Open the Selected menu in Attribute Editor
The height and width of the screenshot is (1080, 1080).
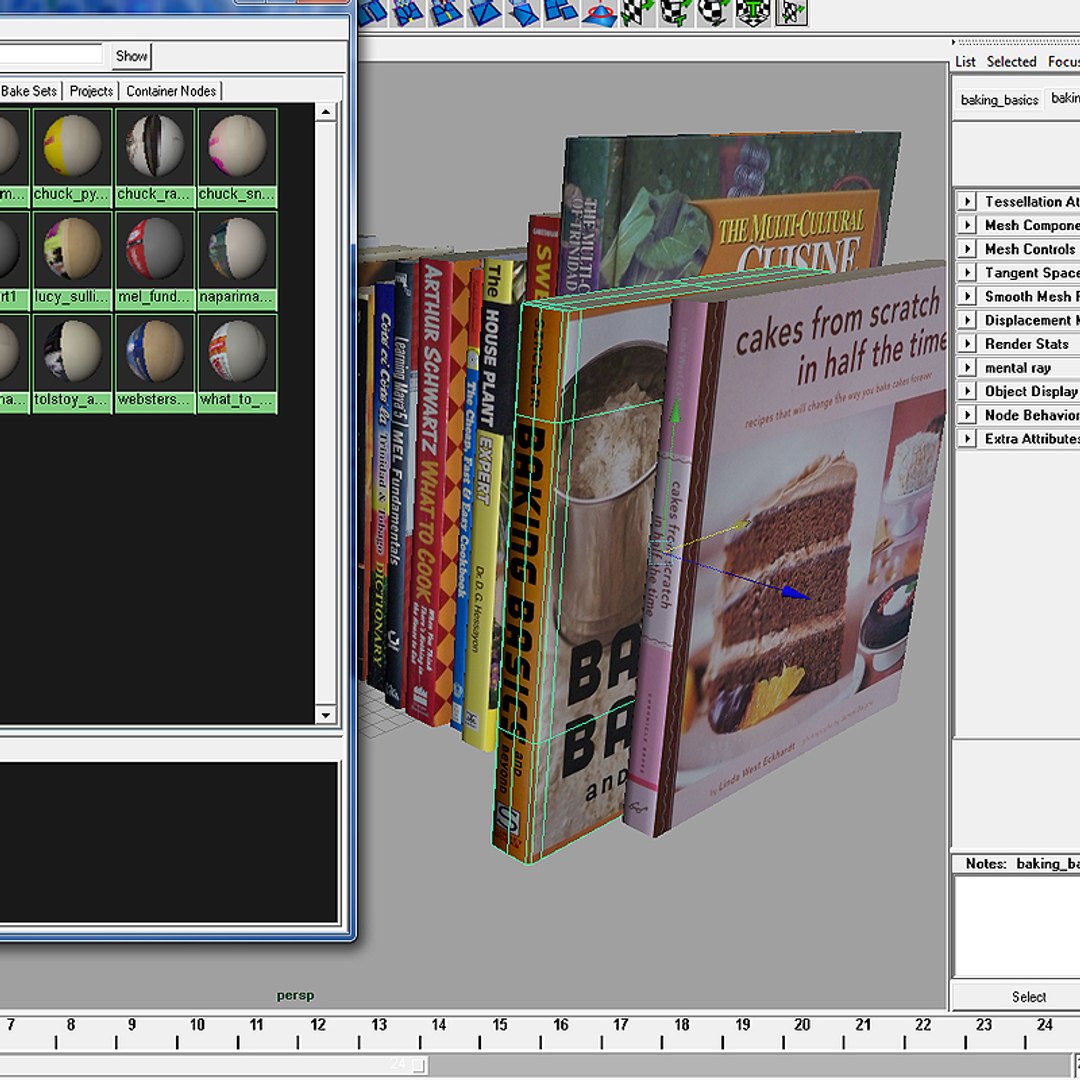click(x=1011, y=62)
